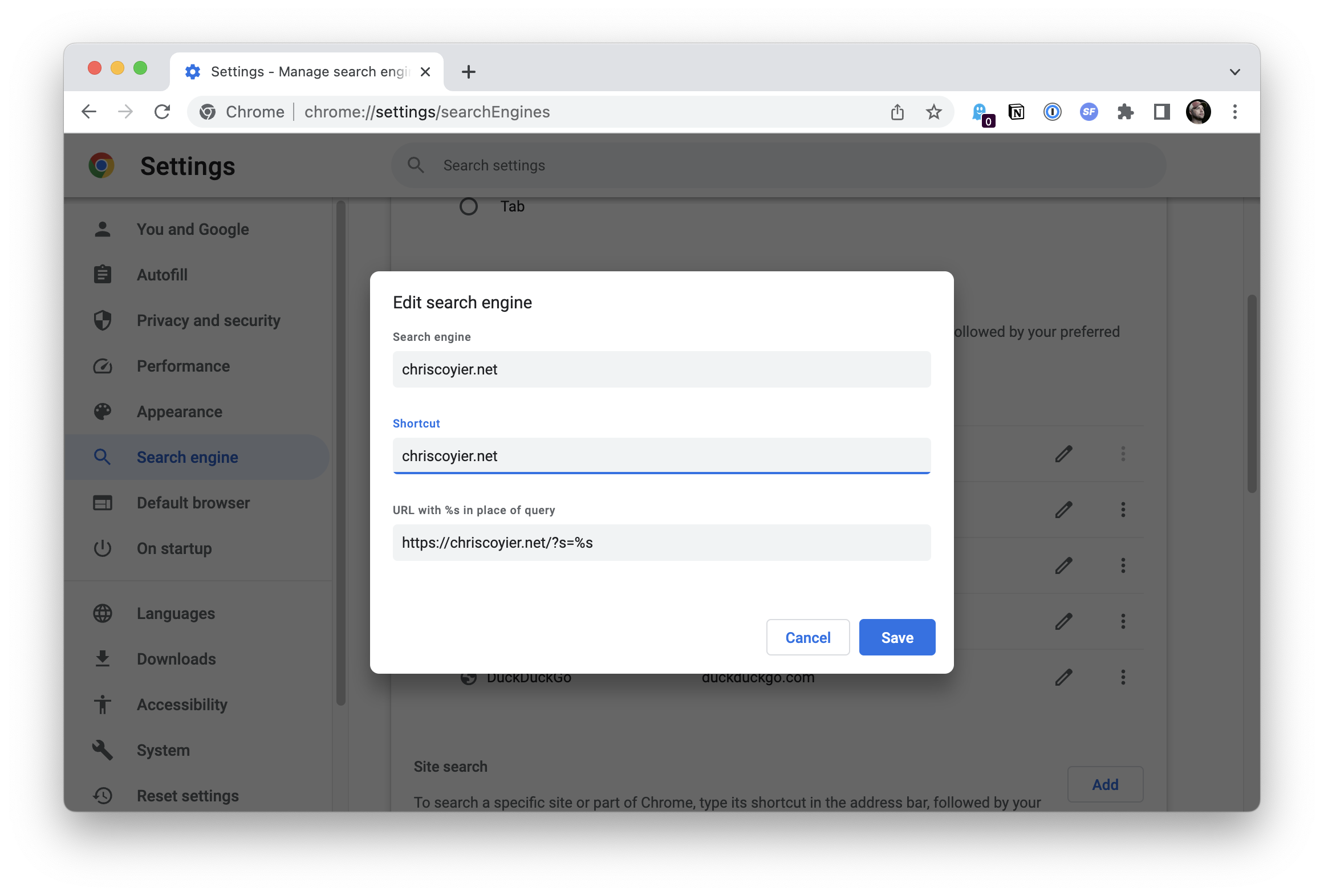Bookmark this page with the star icon
The width and height of the screenshot is (1324, 896).
(934, 112)
